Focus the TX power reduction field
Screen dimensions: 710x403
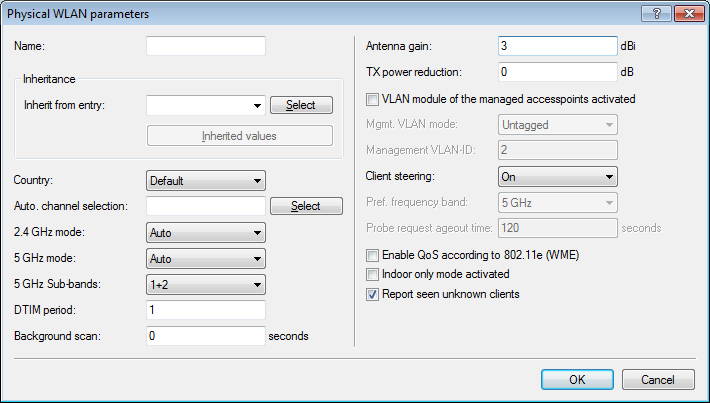click(557, 72)
